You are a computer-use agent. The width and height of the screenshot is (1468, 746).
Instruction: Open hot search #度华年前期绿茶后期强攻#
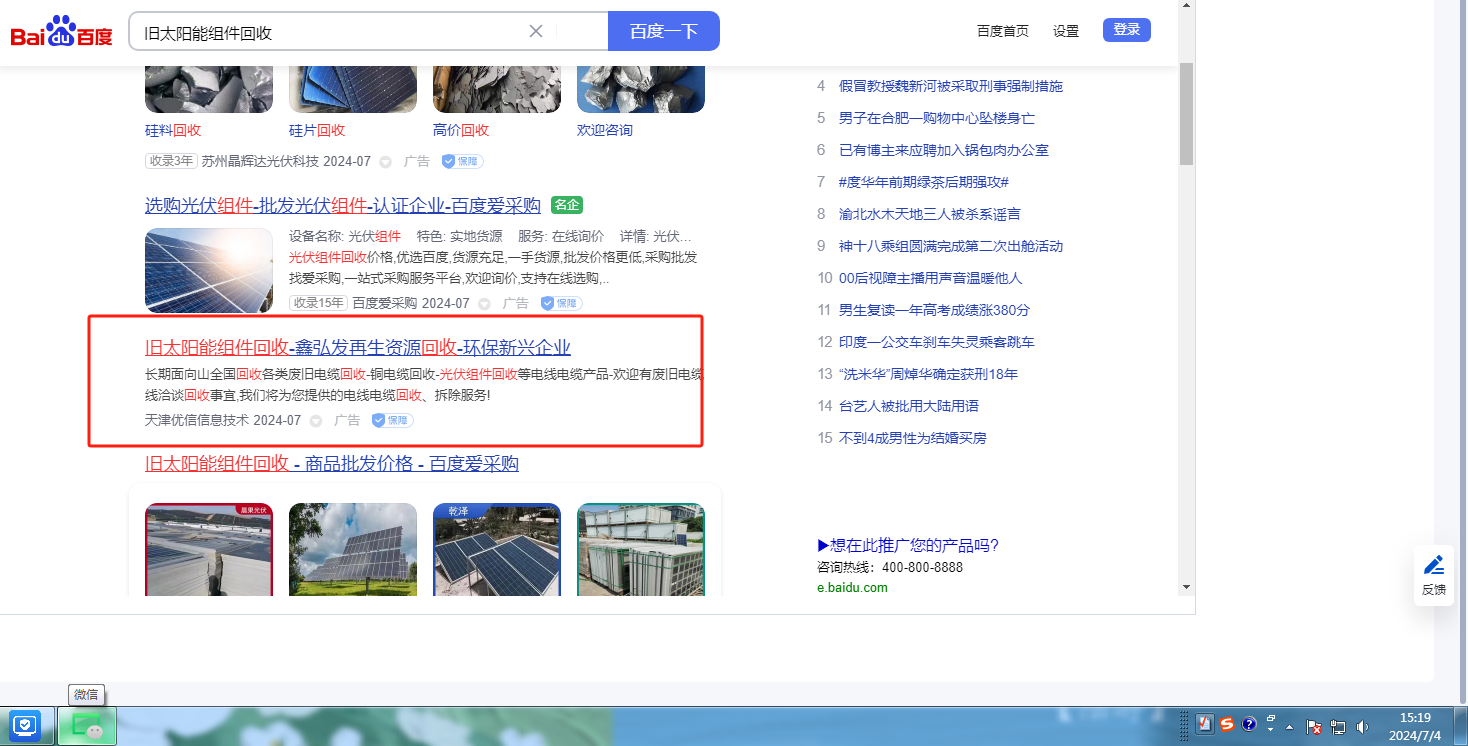(x=924, y=182)
